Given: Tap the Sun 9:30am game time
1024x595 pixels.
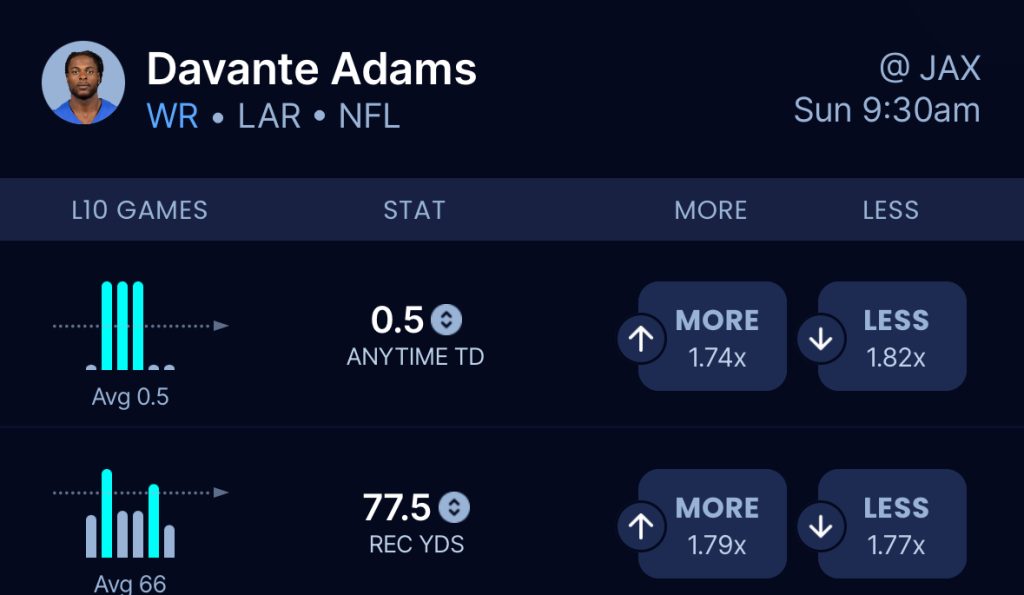Looking at the screenshot, I should (x=887, y=110).
